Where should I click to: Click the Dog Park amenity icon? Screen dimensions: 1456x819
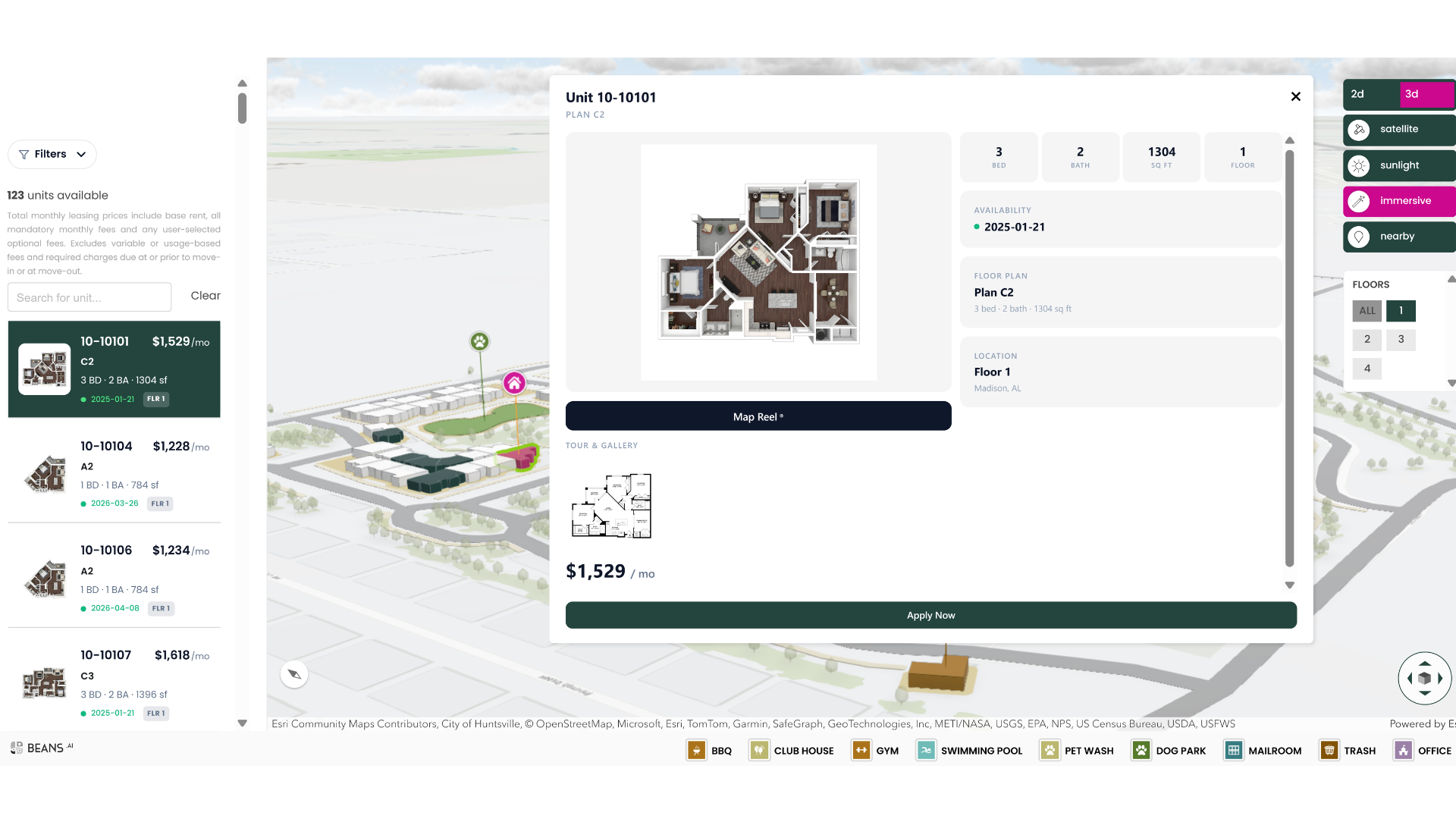point(1141,751)
